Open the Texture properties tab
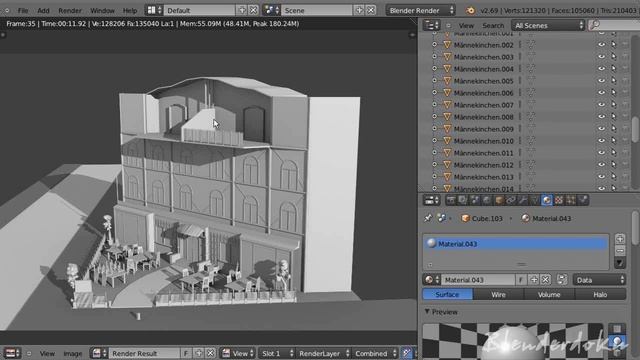 click(559, 200)
